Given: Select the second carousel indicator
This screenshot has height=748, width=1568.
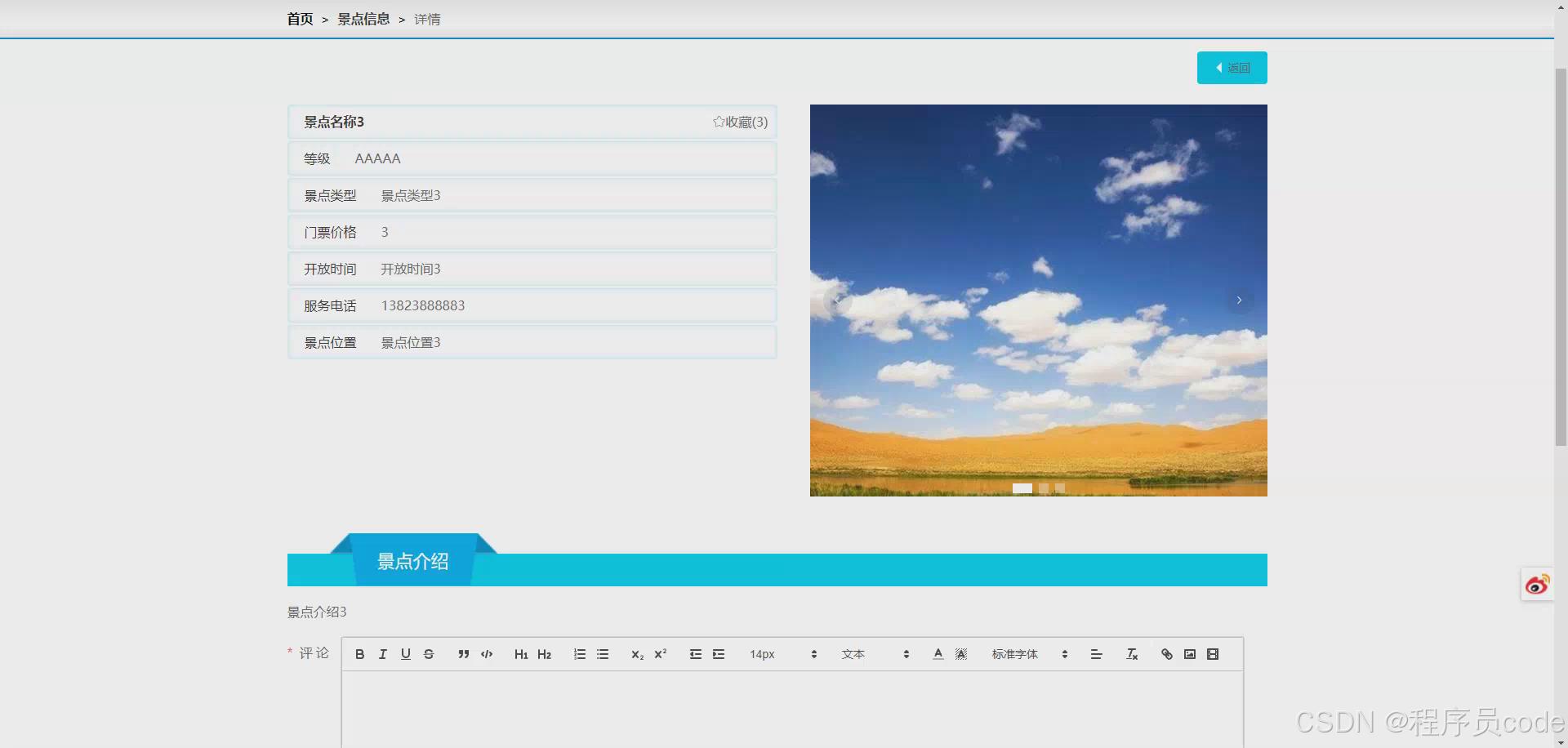Looking at the screenshot, I should click(x=1044, y=488).
